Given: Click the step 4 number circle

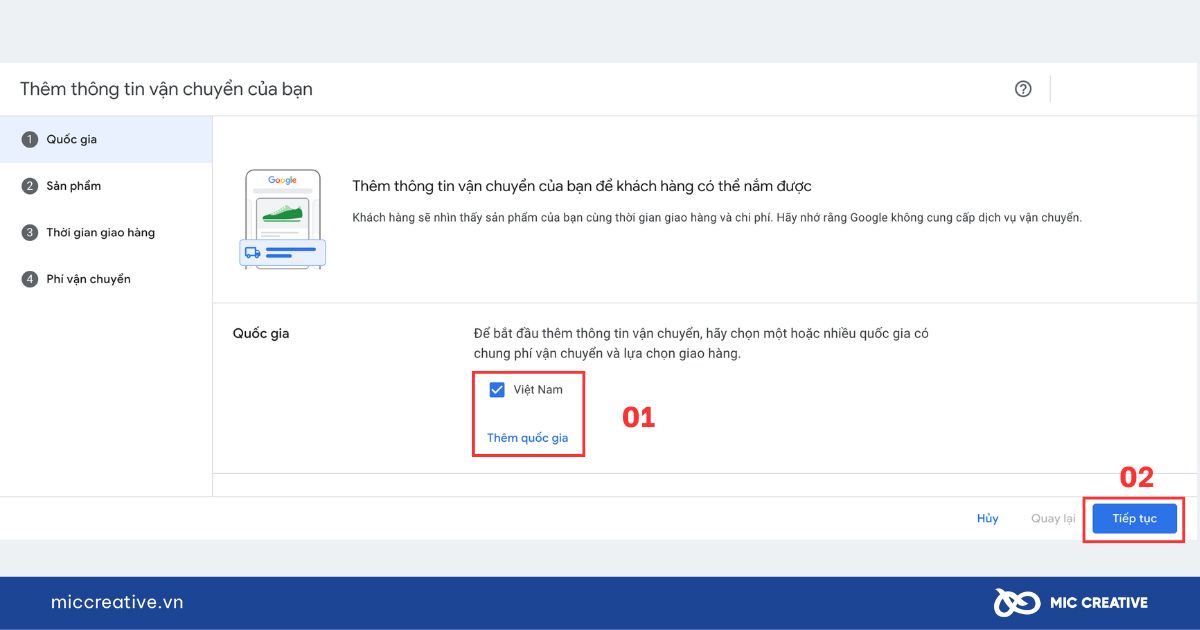Looking at the screenshot, I should tap(30, 279).
